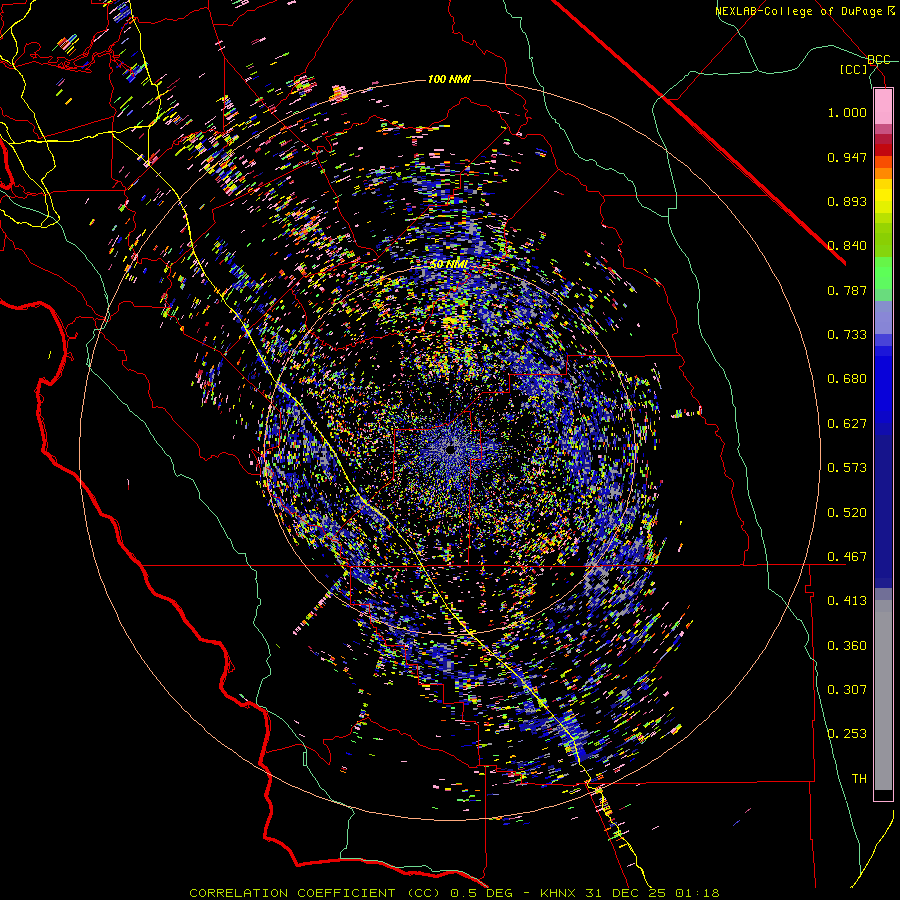
Task: Click the 0.627 scale value
Action: click(847, 424)
